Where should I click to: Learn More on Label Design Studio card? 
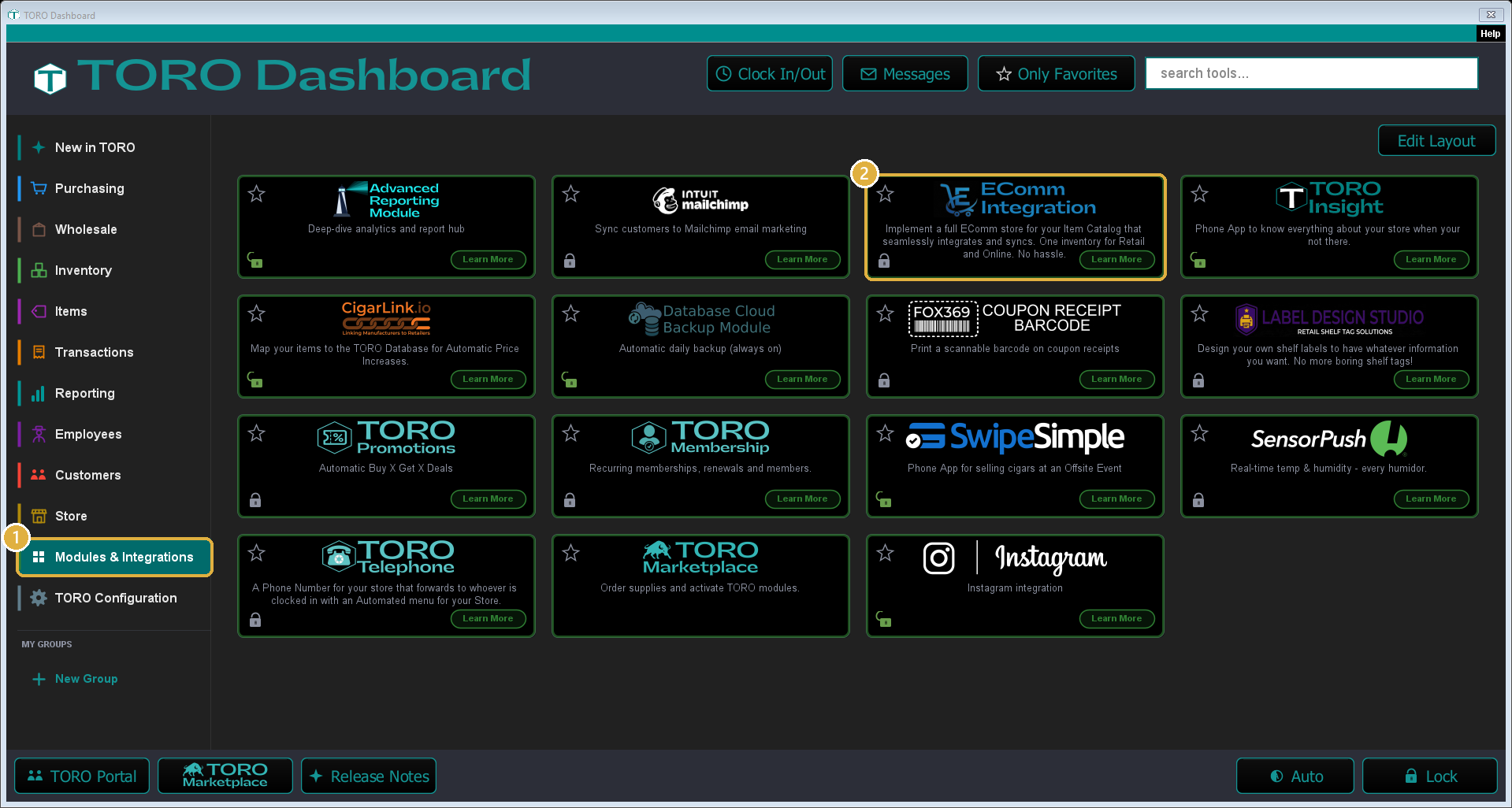(1431, 380)
